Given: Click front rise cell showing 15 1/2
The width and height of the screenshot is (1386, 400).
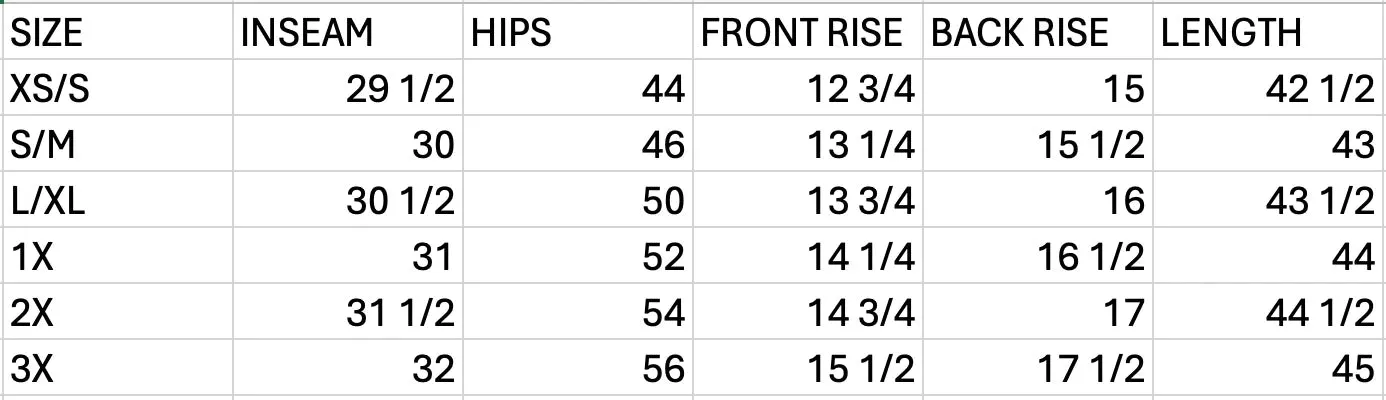Looking at the screenshot, I should (809, 369).
